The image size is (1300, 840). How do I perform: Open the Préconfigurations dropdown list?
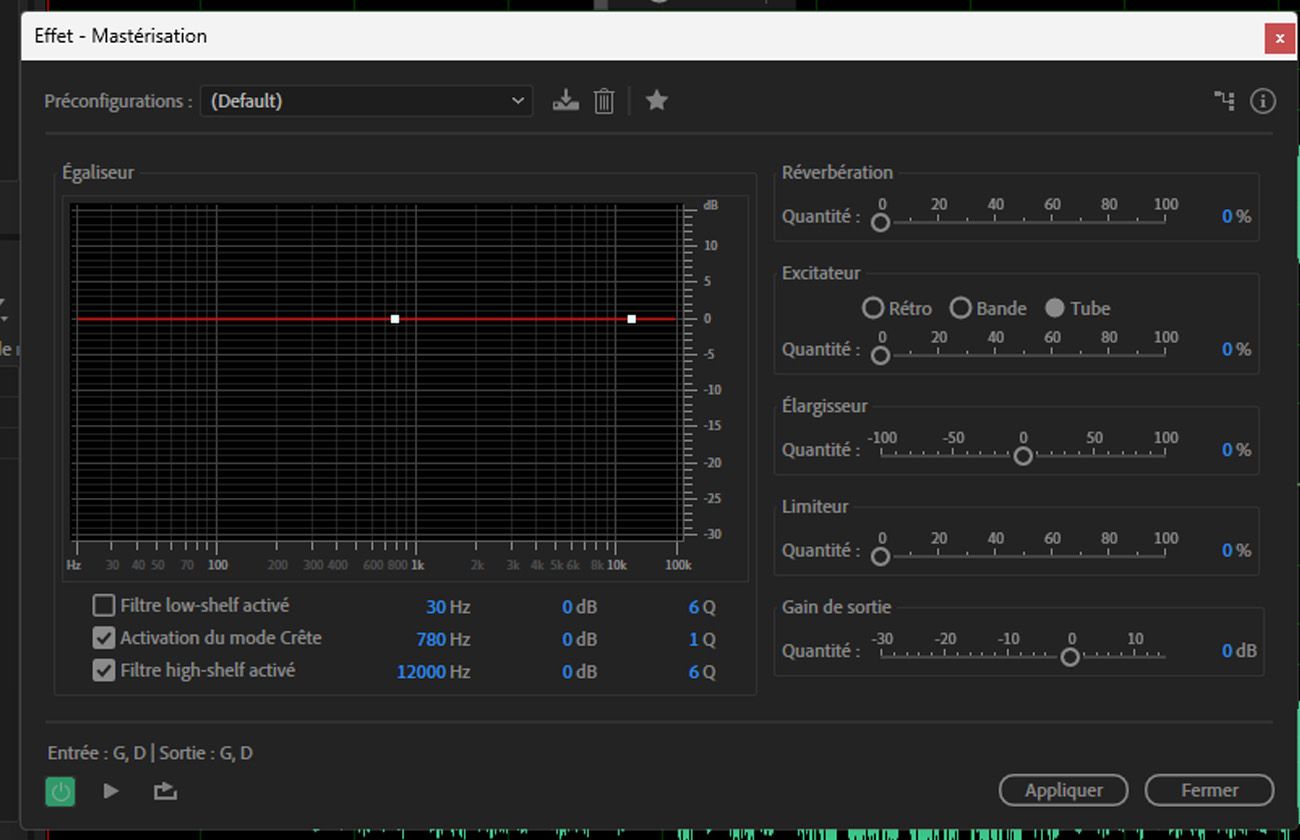(366, 101)
